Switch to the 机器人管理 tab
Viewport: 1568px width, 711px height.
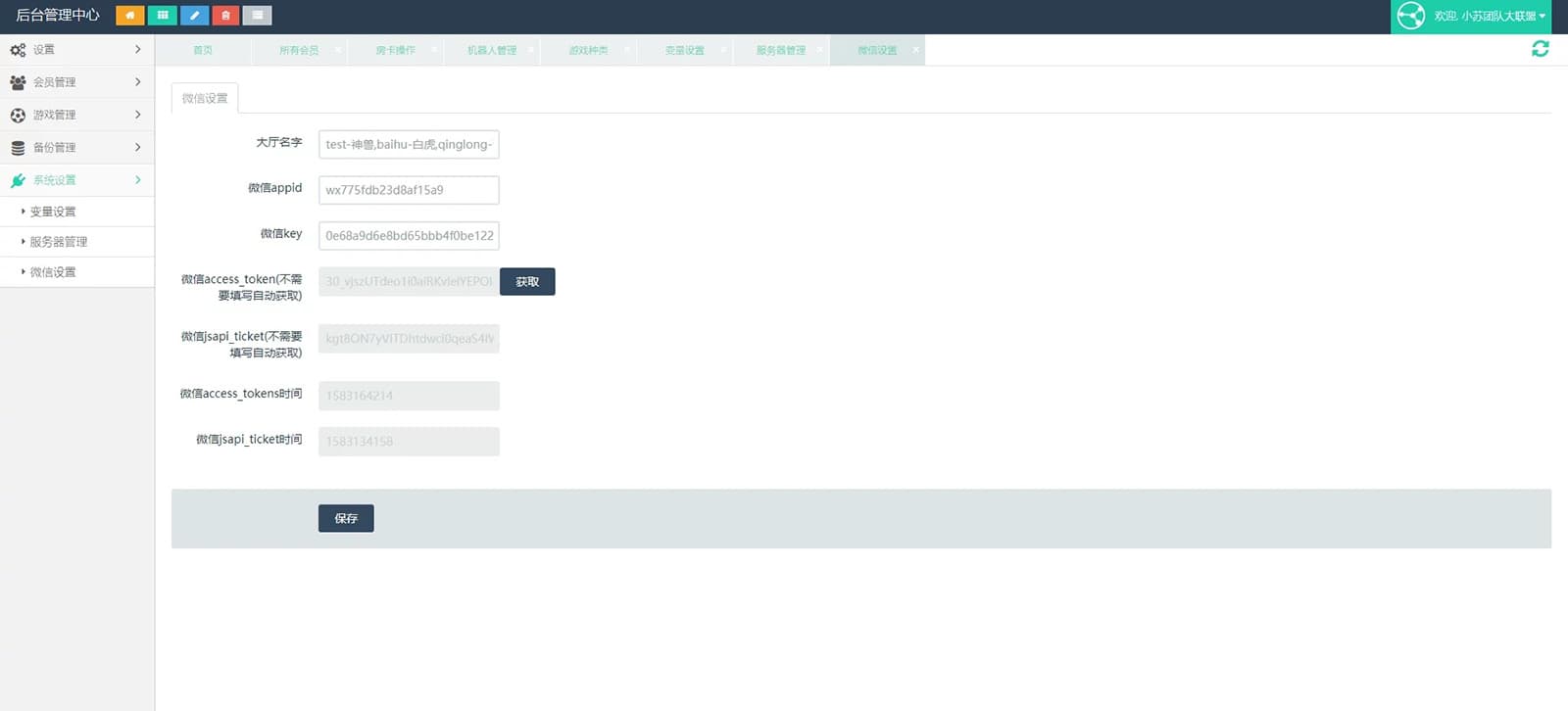491,50
